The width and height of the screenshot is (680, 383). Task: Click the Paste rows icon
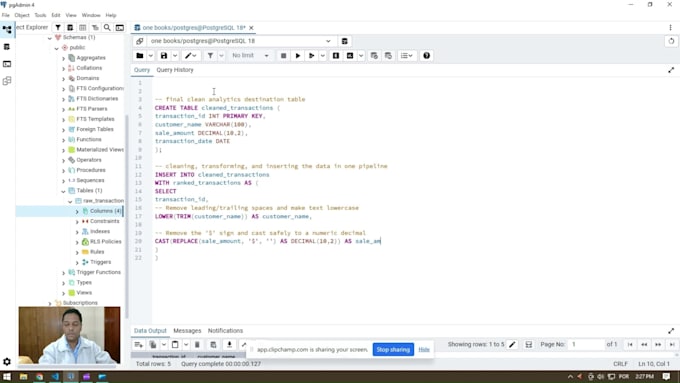pyautogui.click(x=175, y=344)
